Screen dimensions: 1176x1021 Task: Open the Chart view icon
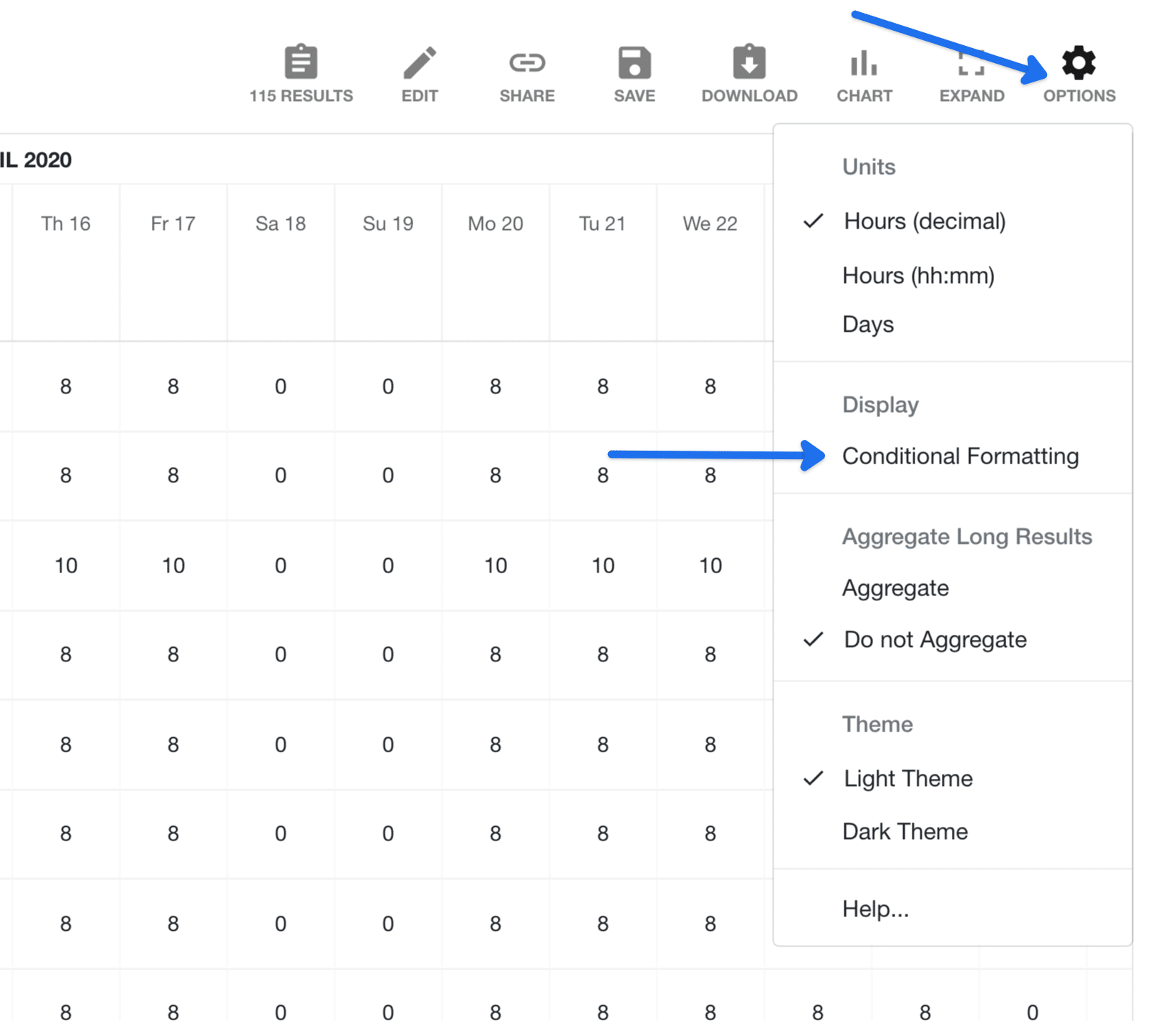point(864,63)
